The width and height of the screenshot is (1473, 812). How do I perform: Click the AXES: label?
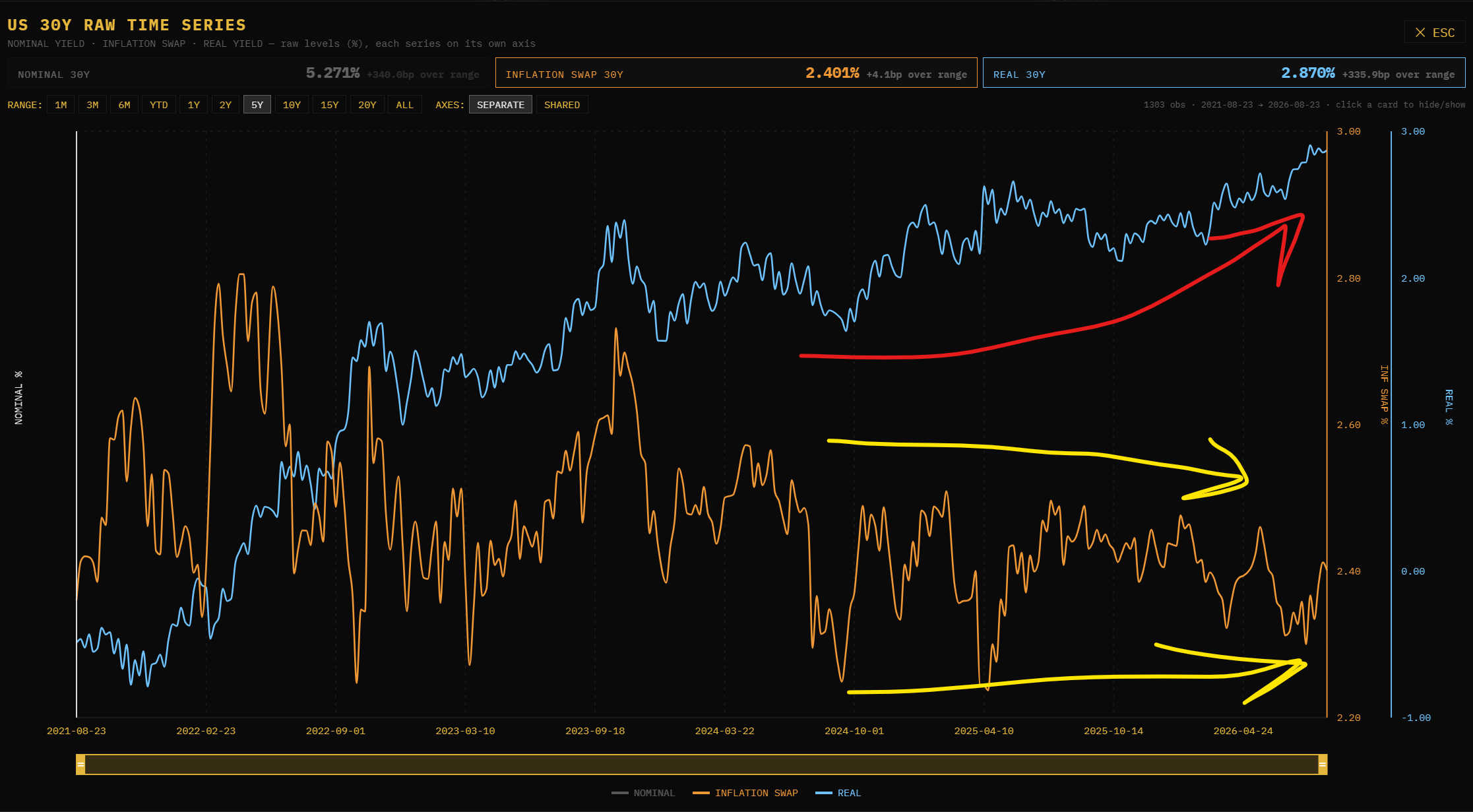(450, 105)
